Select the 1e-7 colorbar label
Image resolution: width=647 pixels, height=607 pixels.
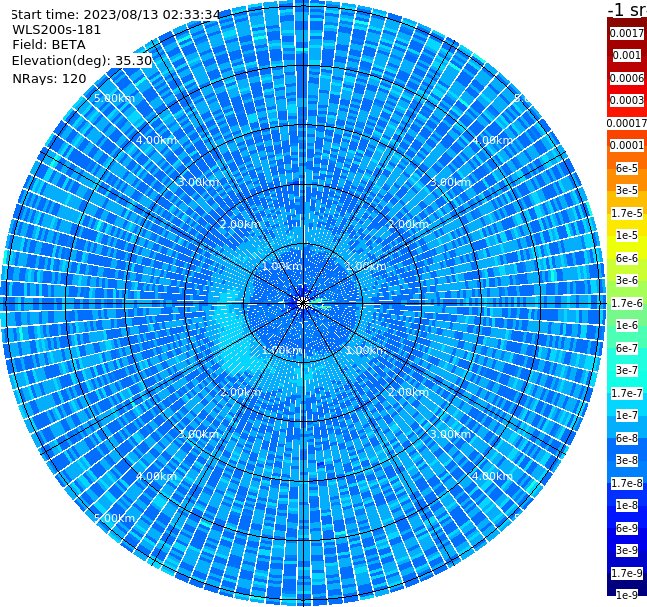(627, 415)
